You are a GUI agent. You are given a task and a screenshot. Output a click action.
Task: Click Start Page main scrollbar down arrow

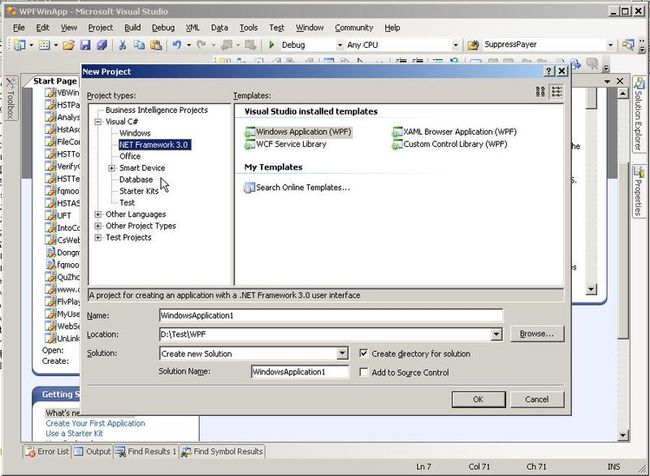point(623,435)
